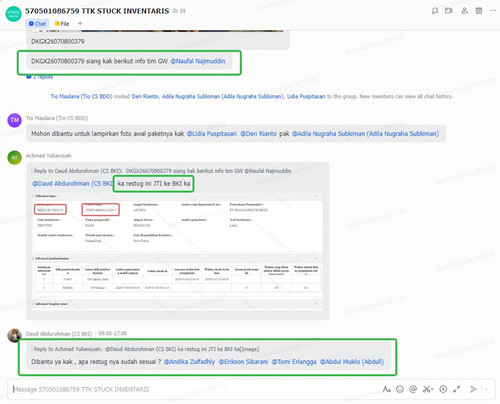Open Achmad Yuliansyah's AY avatar
This screenshot has height=404, width=500.
[x=14, y=158]
